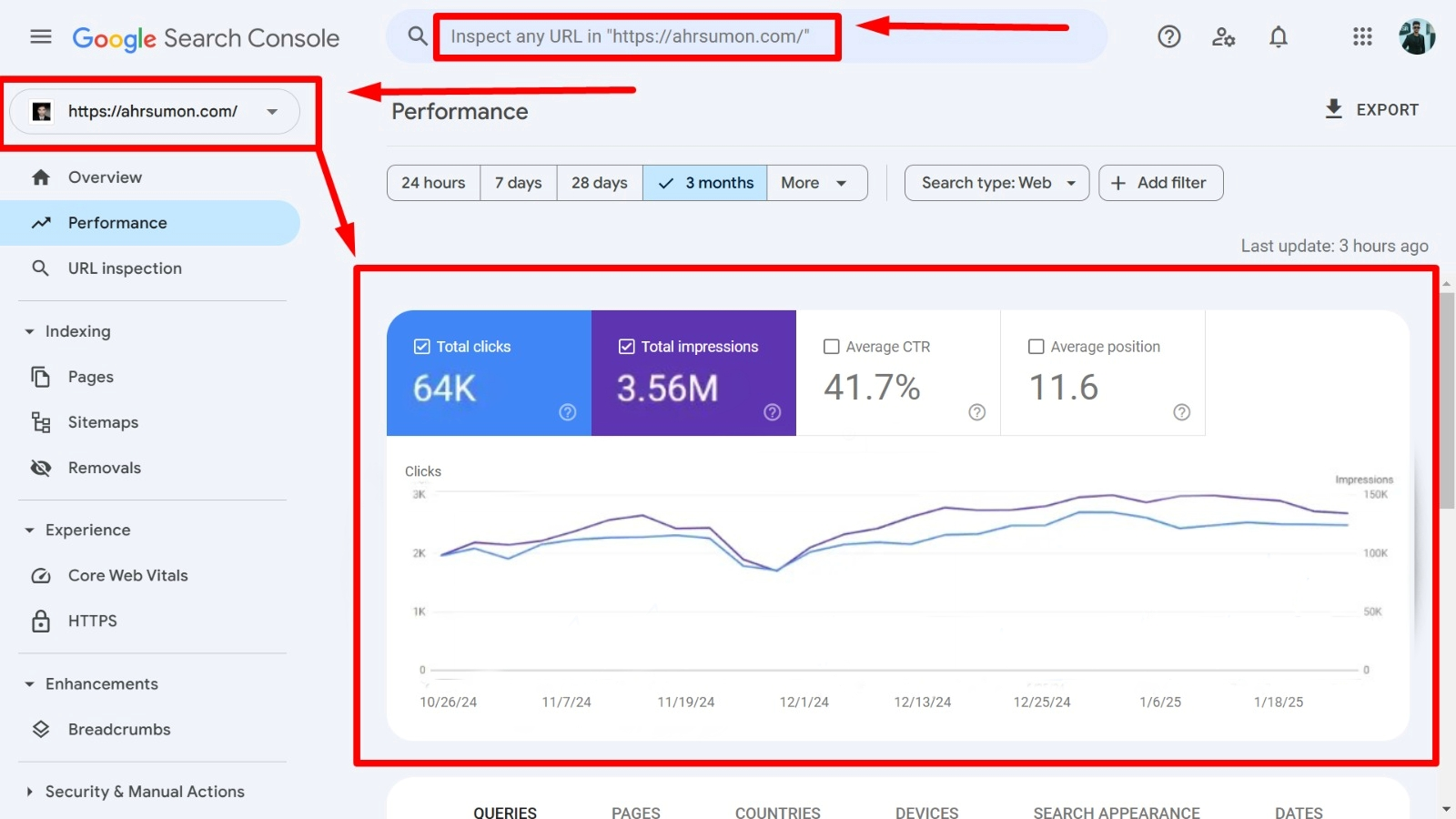Click the Add filter button
This screenshot has height=819, width=1456.
pyautogui.click(x=1161, y=183)
